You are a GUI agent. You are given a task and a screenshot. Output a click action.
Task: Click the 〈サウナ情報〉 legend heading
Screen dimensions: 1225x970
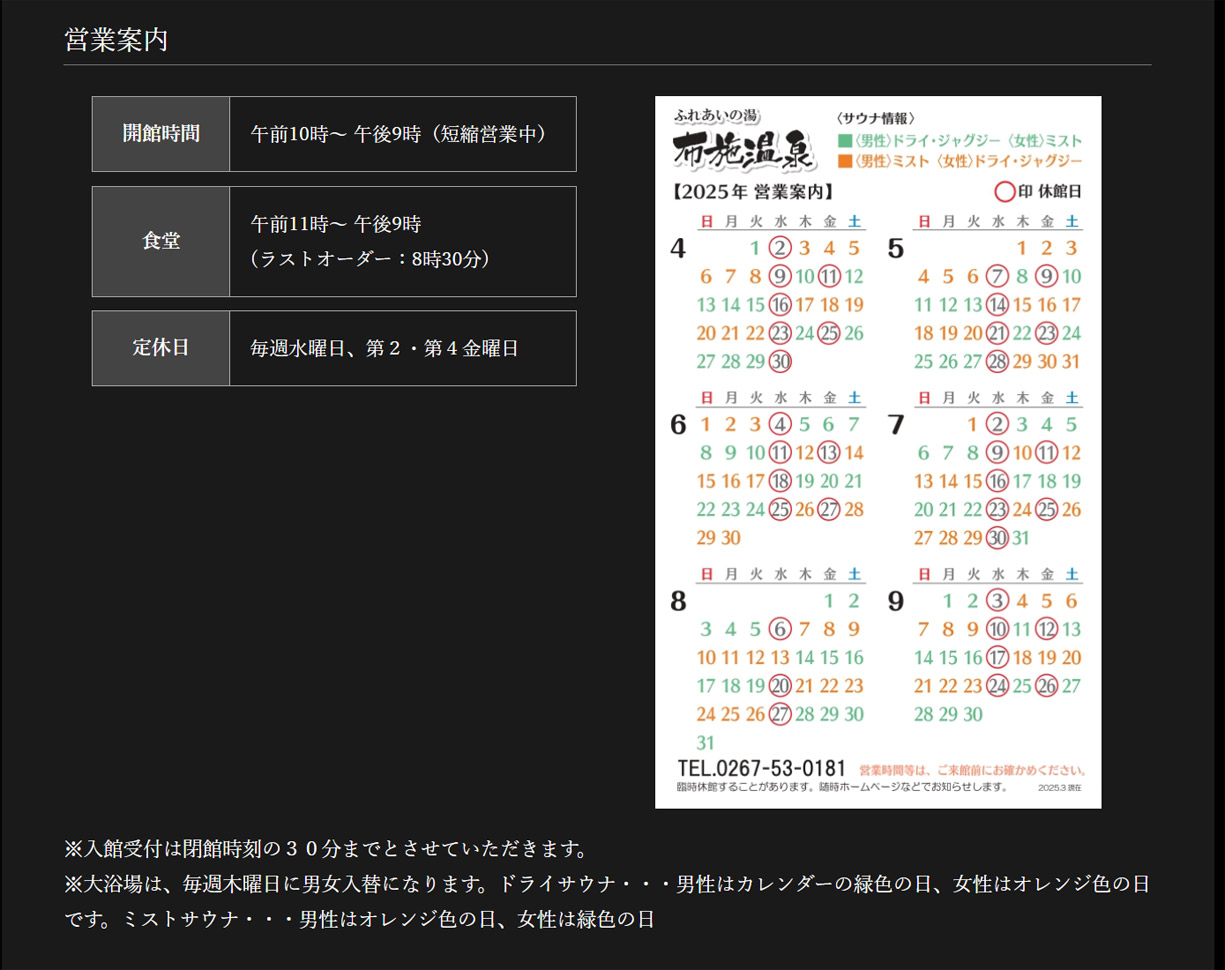click(x=876, y=118)
